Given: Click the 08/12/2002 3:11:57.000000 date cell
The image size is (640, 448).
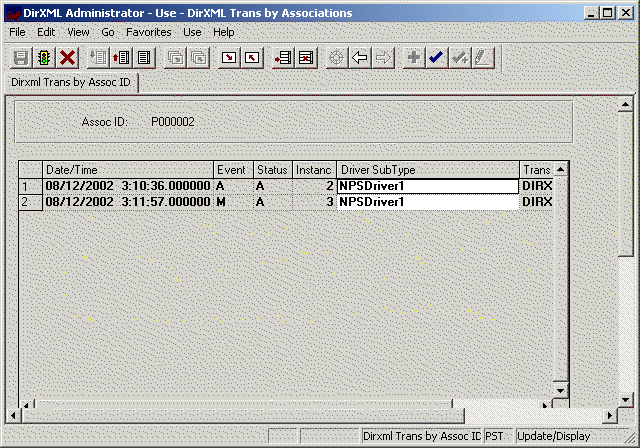Looking at the screenshot, I should pos(128,202).
